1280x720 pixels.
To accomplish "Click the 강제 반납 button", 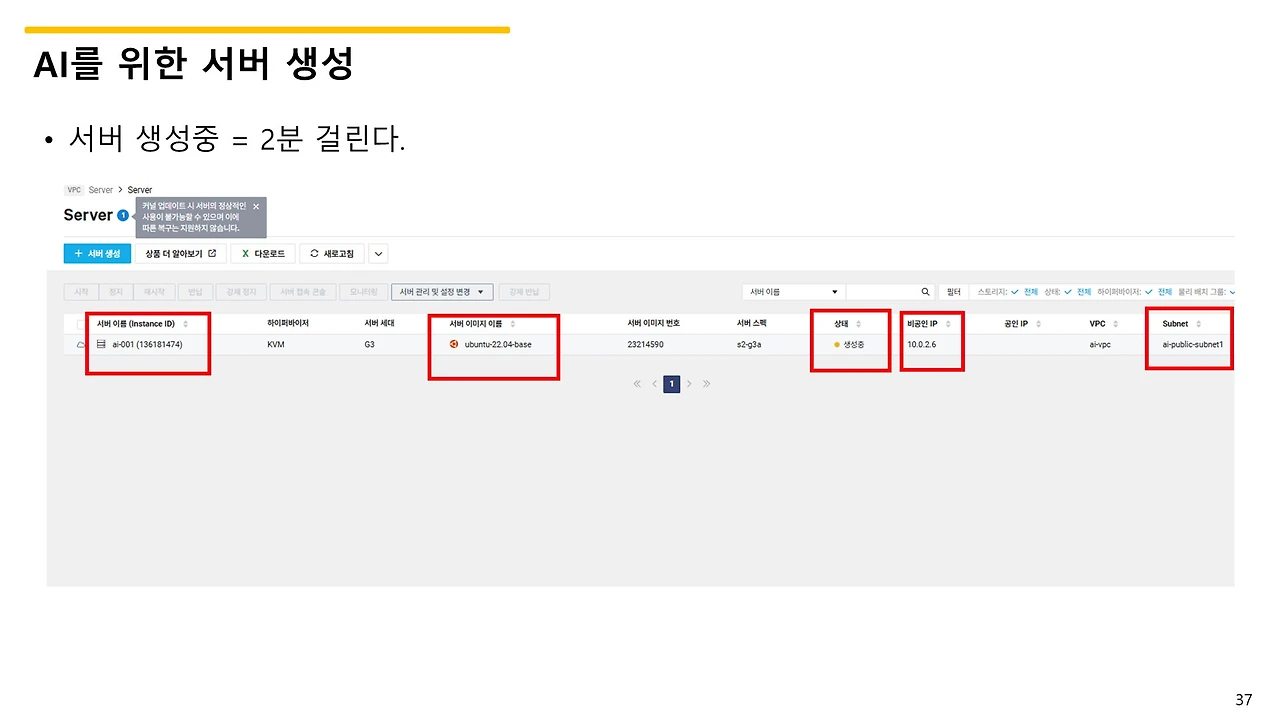I will 524,292.
